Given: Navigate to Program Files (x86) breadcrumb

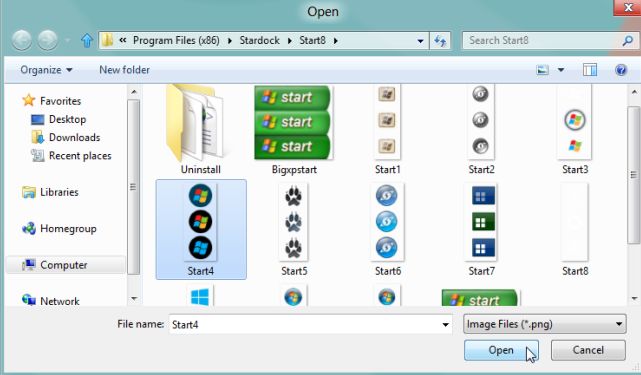Looking at the screenshot, I should (176, 40).
